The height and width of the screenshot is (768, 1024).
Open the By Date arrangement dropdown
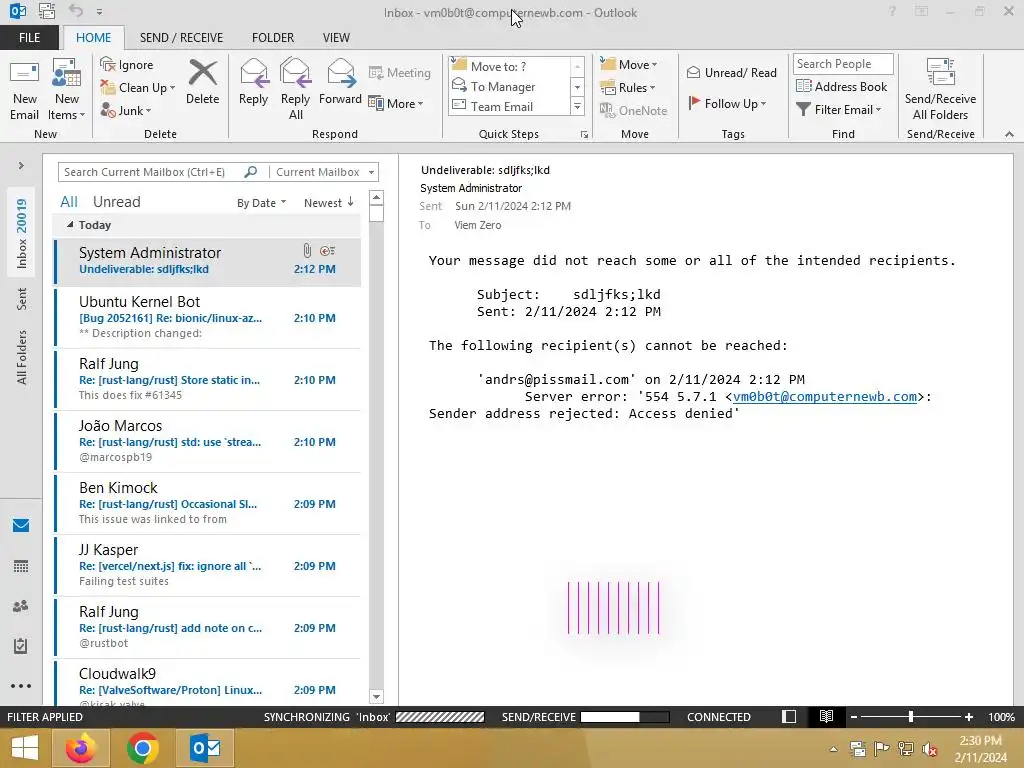coord(261,202)
